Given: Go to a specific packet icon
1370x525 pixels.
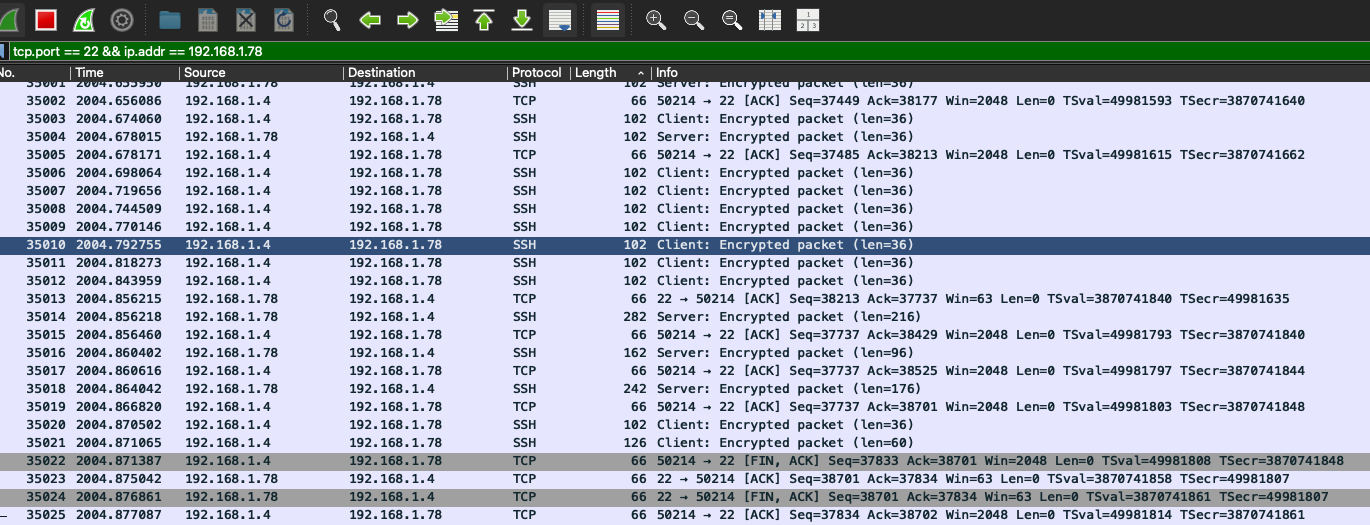Looking at the screenshot, I should (446, 19).
